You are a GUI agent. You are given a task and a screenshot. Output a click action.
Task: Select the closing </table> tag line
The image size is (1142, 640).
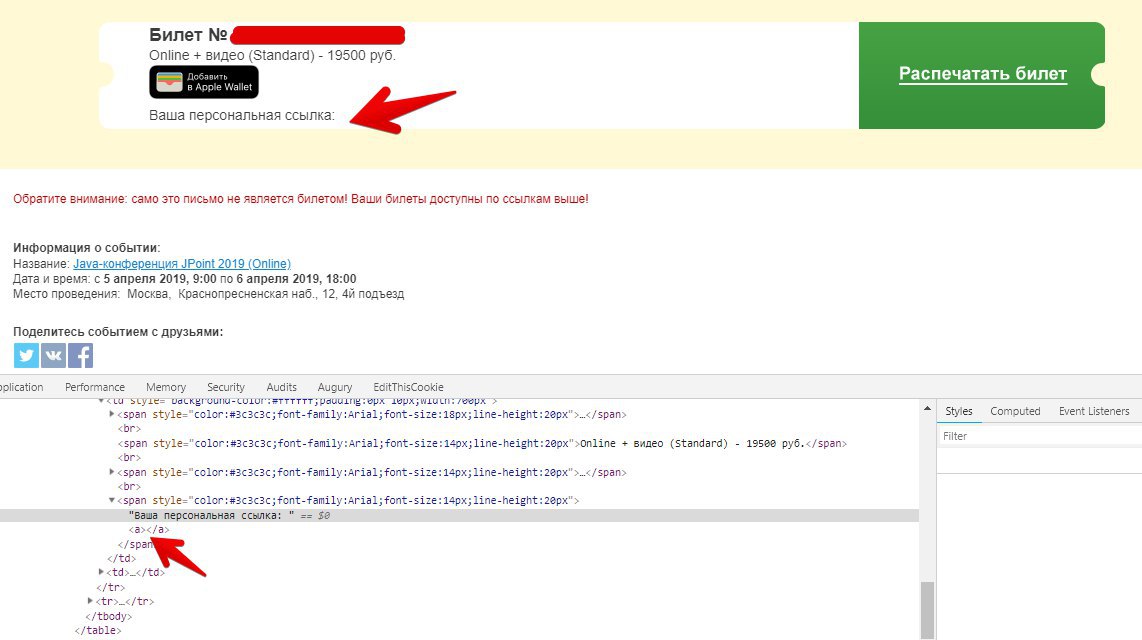click(x=98, y=631)
